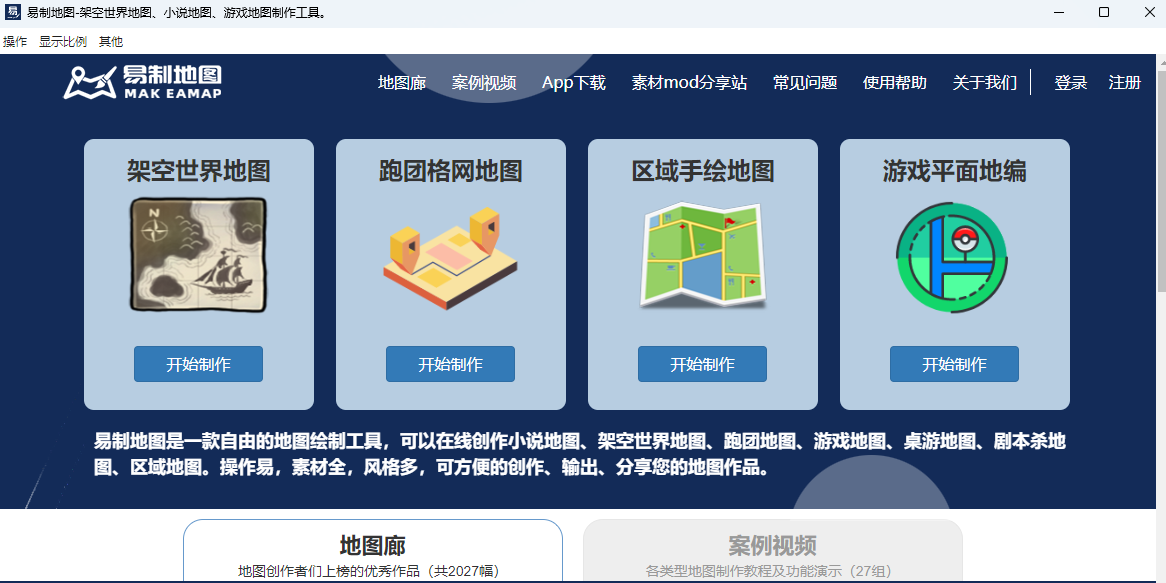Viewport: 1166px width, 583px height.
Task: Open 常见问题 page
Action: coord(805,83)
